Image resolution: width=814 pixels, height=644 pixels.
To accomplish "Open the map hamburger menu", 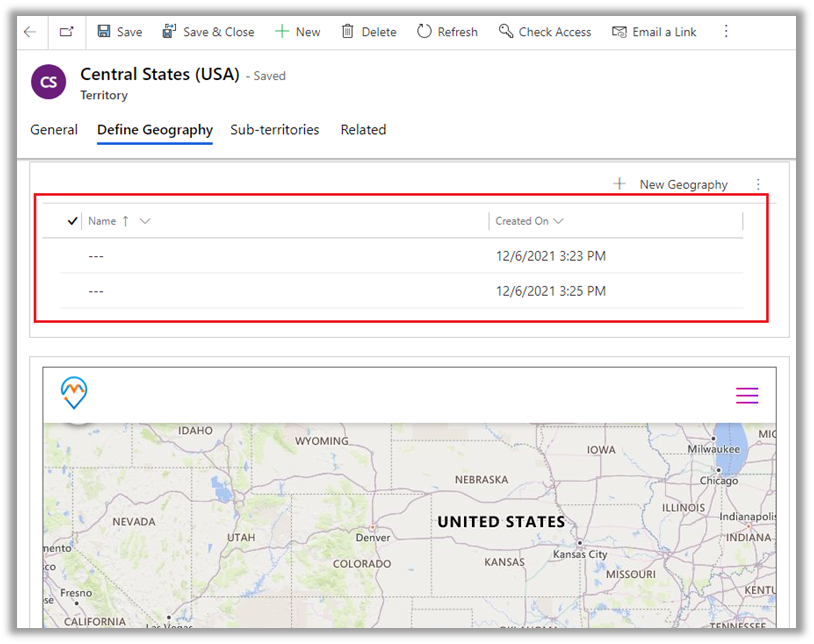I will [747, 396].
